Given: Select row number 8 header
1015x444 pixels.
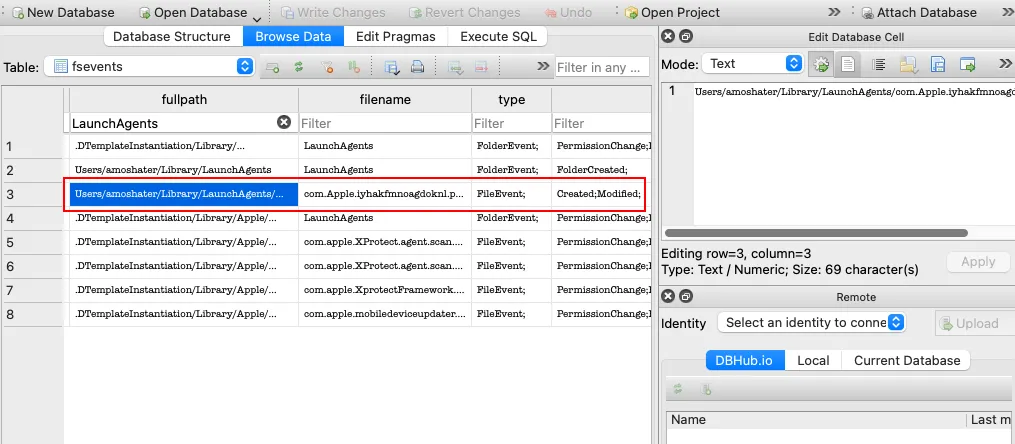Looking at the screenshot, I should tap(33, 314).
